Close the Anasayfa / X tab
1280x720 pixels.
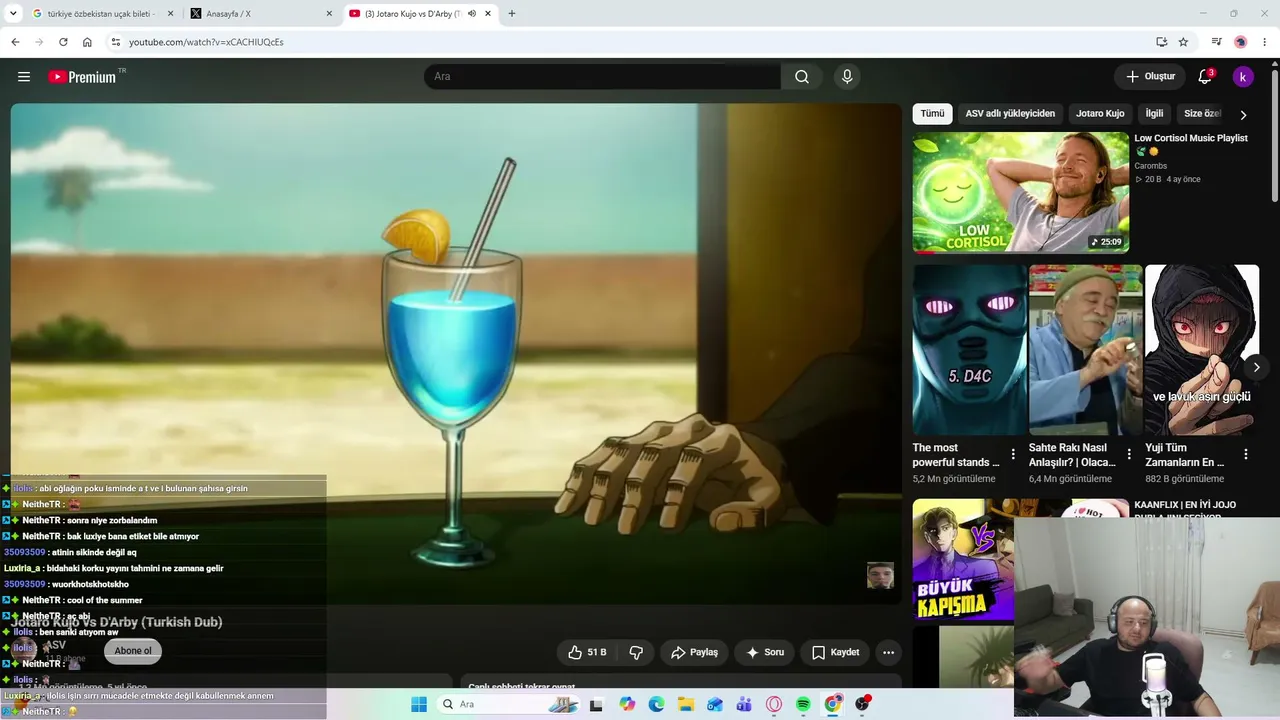pyautogui.click(x=329, y=14)
